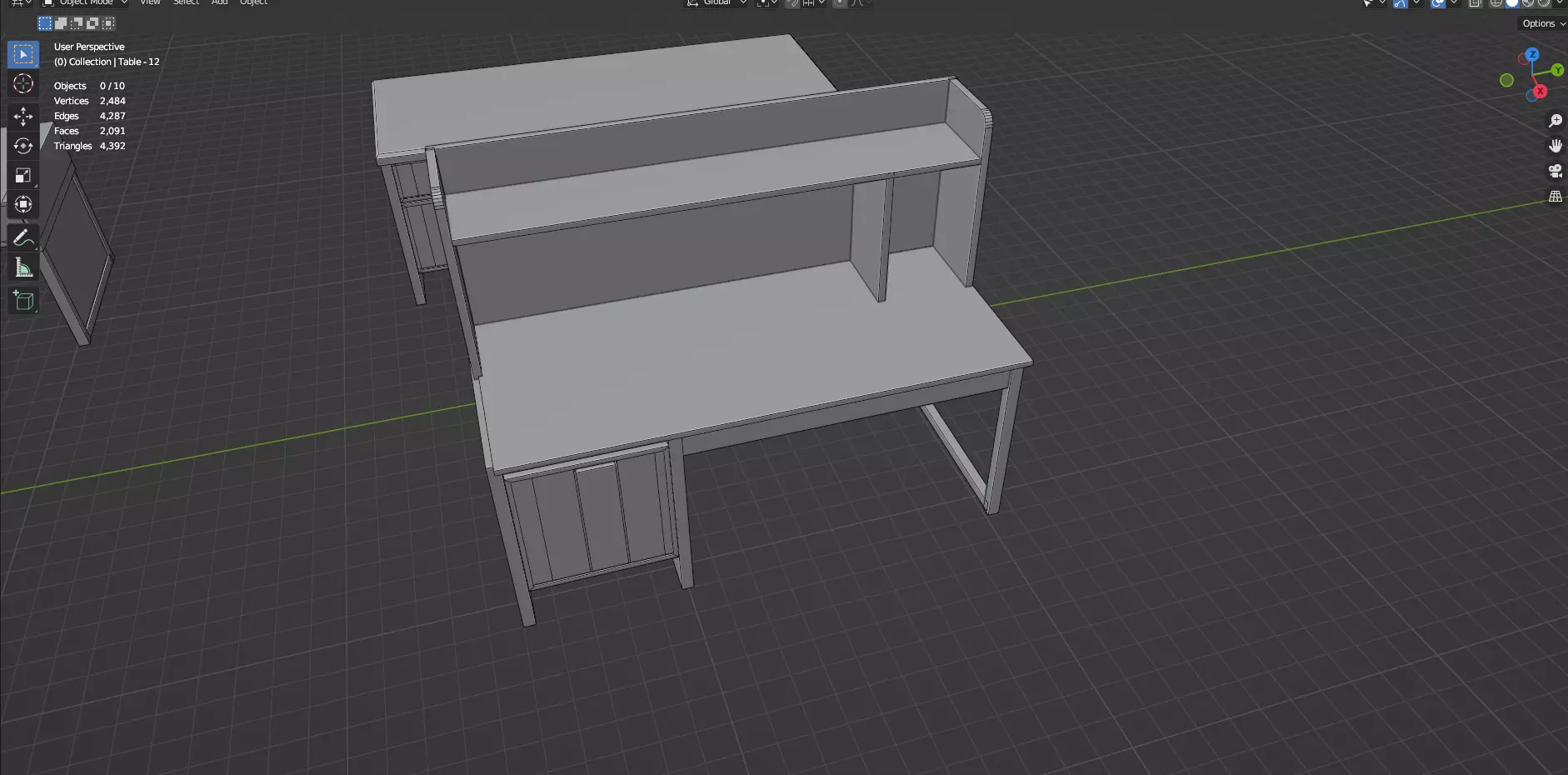Open the View menu
The image size is (1568, 775).
[x=150, y=2]
